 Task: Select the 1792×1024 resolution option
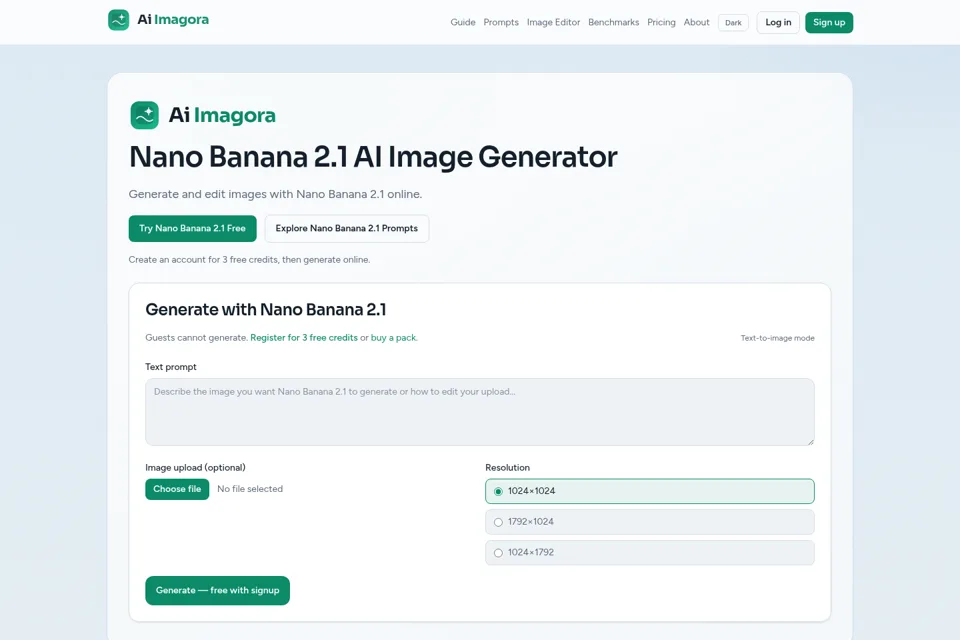(x=650, y=522)
